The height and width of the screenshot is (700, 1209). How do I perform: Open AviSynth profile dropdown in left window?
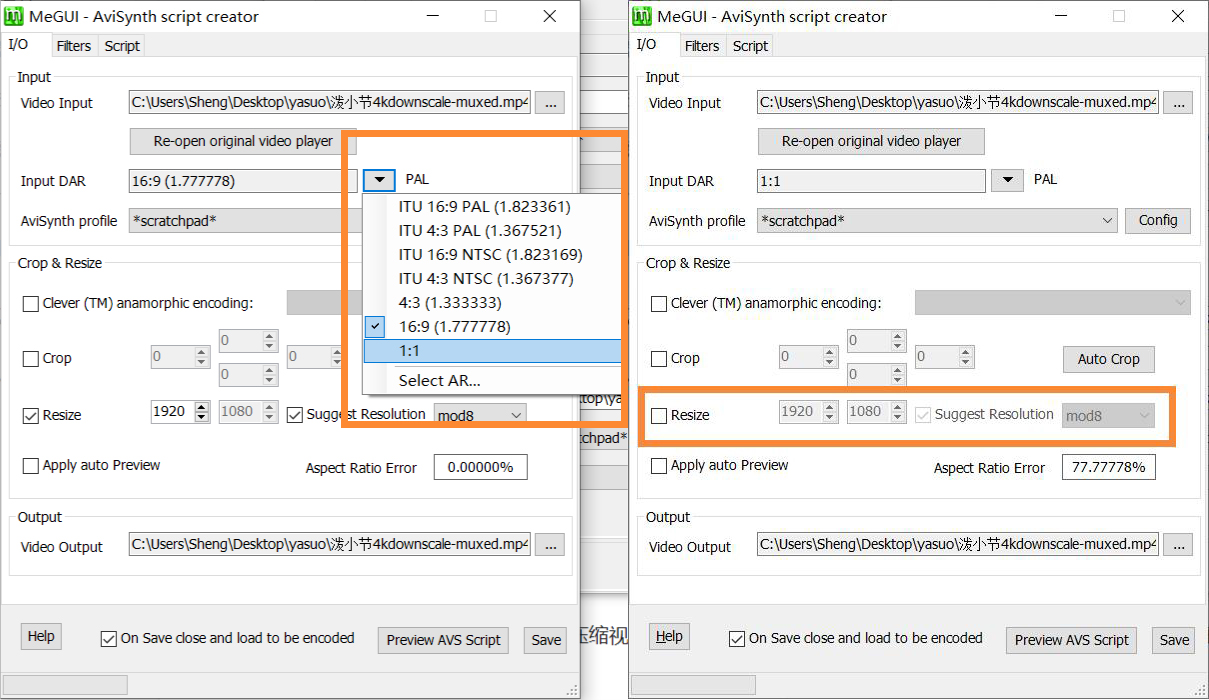243,220
